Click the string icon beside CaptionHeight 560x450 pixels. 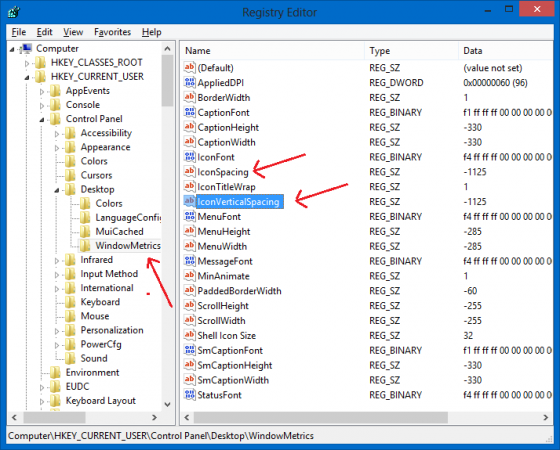pyautogui.click(x=189, y=127)
